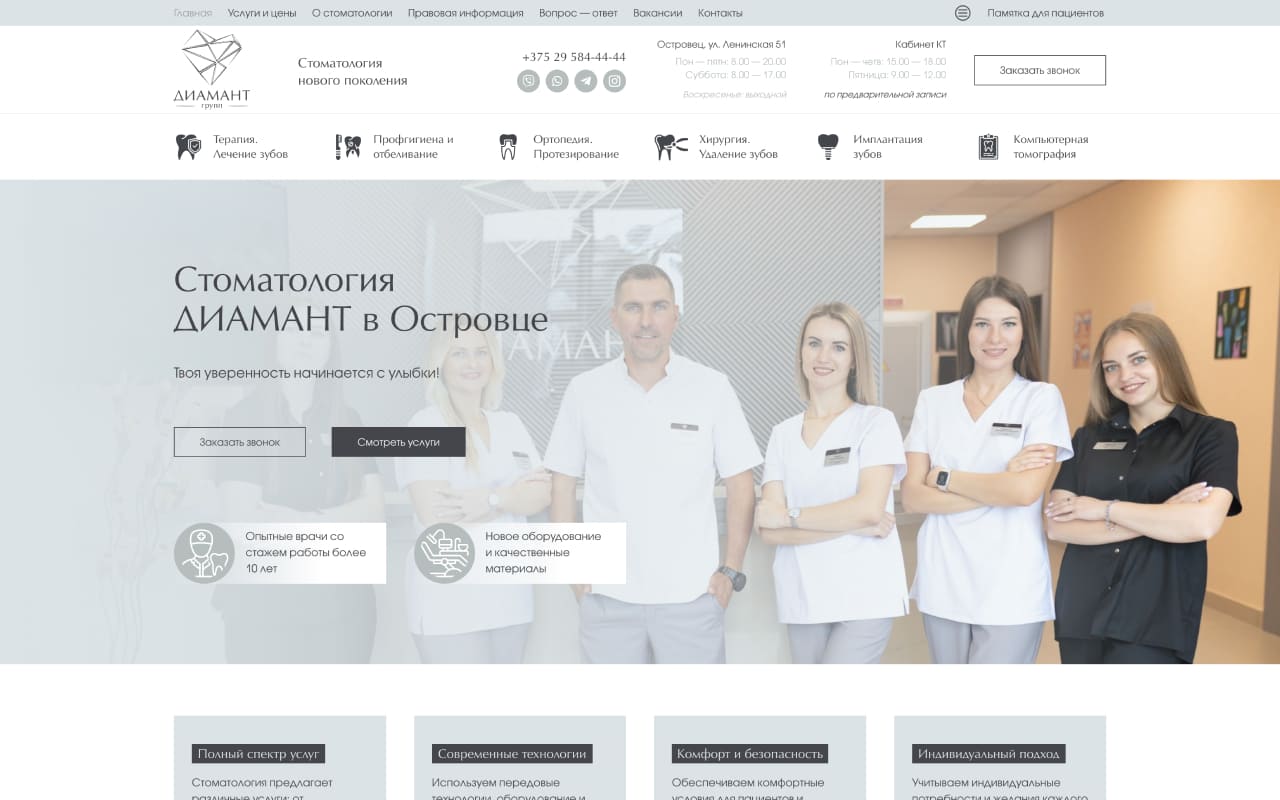Open the Услуги и цены menu item
Screen dimensions: 1280x800
[x=262, y=13]
